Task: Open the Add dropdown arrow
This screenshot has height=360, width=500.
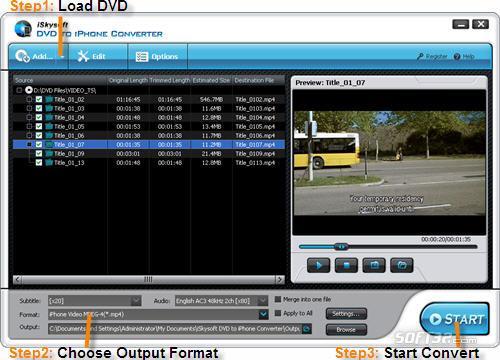Action: 62,57
